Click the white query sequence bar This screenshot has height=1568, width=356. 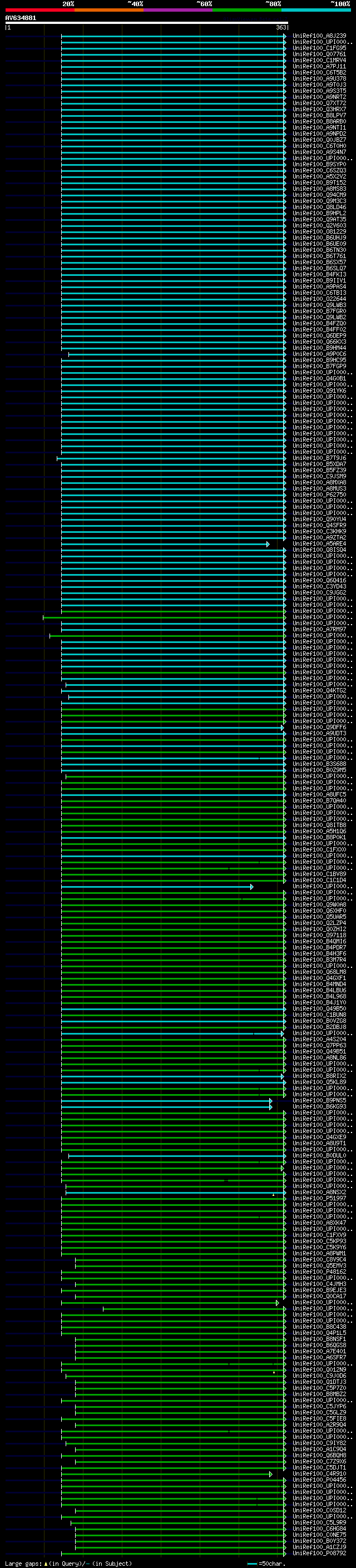(x=147, y=22)
